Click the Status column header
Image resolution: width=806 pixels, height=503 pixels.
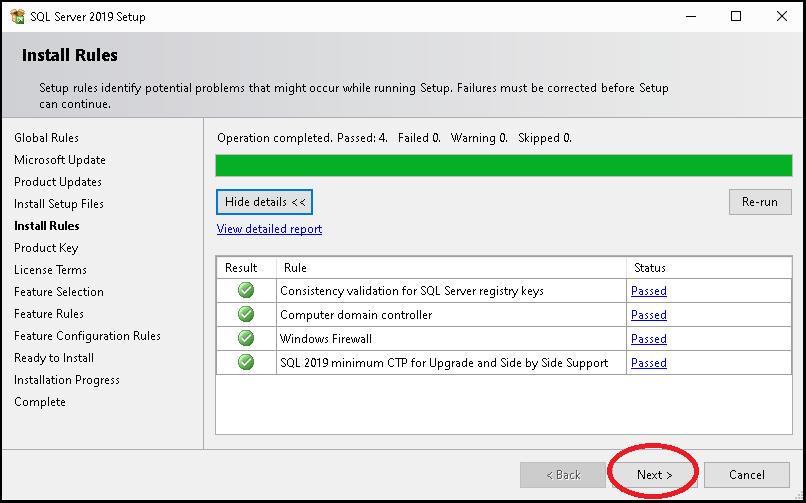tap(709, 268)
